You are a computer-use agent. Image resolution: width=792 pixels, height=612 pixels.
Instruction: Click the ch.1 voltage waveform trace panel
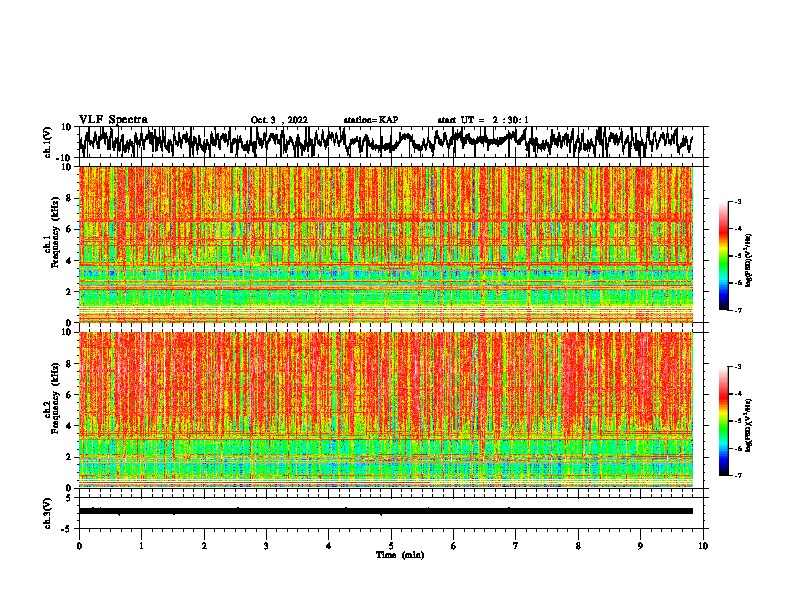coord(391,142)
